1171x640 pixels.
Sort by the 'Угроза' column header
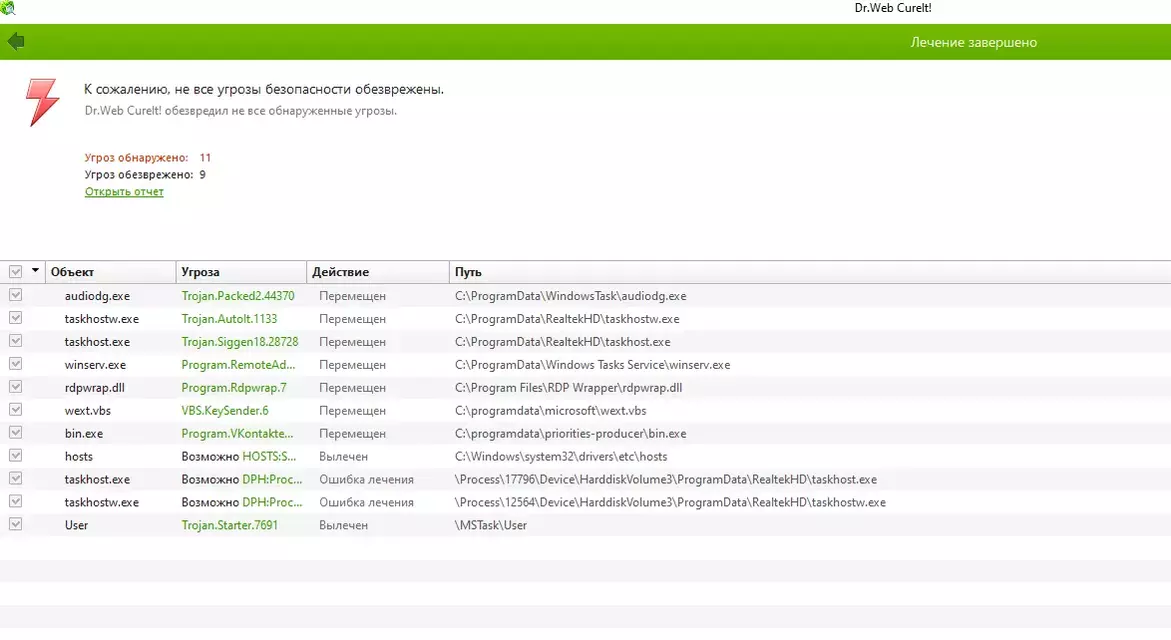click(241, 272)
